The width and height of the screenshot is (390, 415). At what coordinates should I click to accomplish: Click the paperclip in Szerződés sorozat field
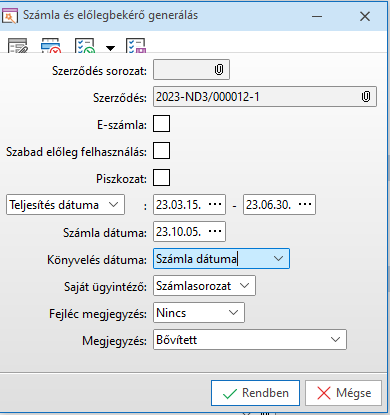click(219, 70)
